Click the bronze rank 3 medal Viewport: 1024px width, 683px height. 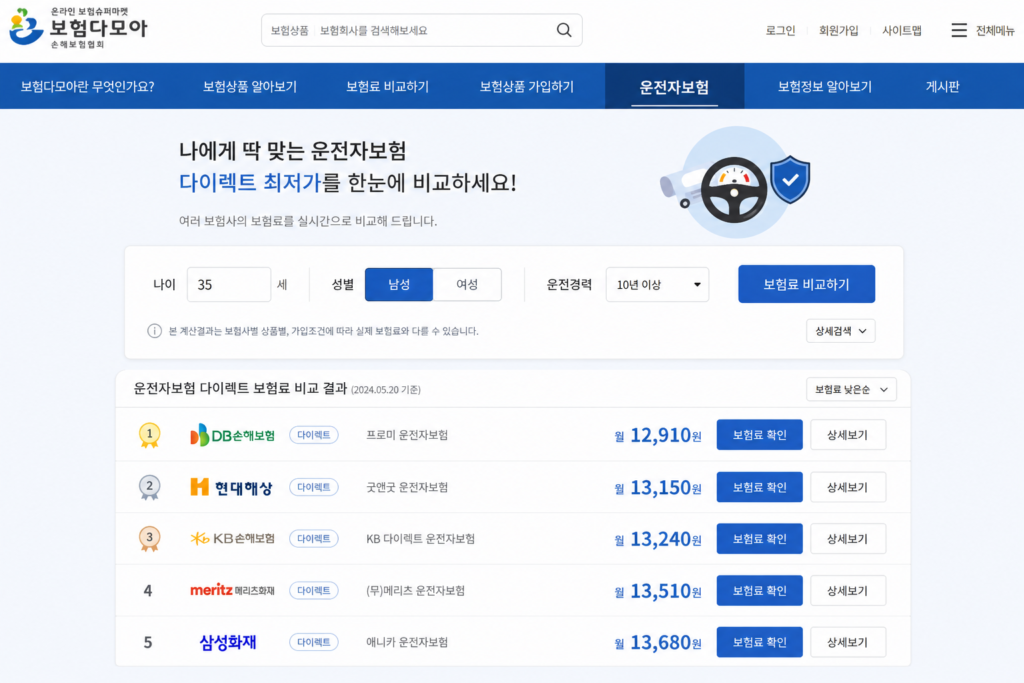pyautogui.click(x=150, y=539)
